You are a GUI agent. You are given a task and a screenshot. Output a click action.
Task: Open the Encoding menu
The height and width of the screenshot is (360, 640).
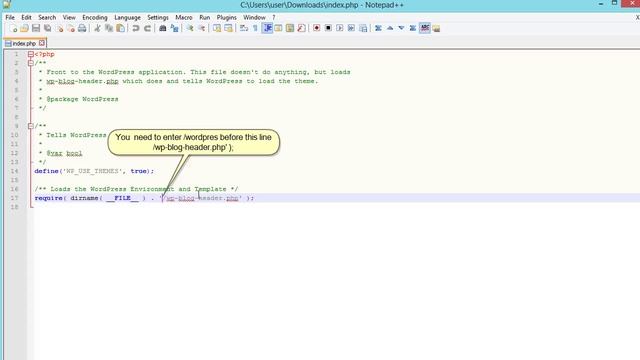tap(95, 18)
